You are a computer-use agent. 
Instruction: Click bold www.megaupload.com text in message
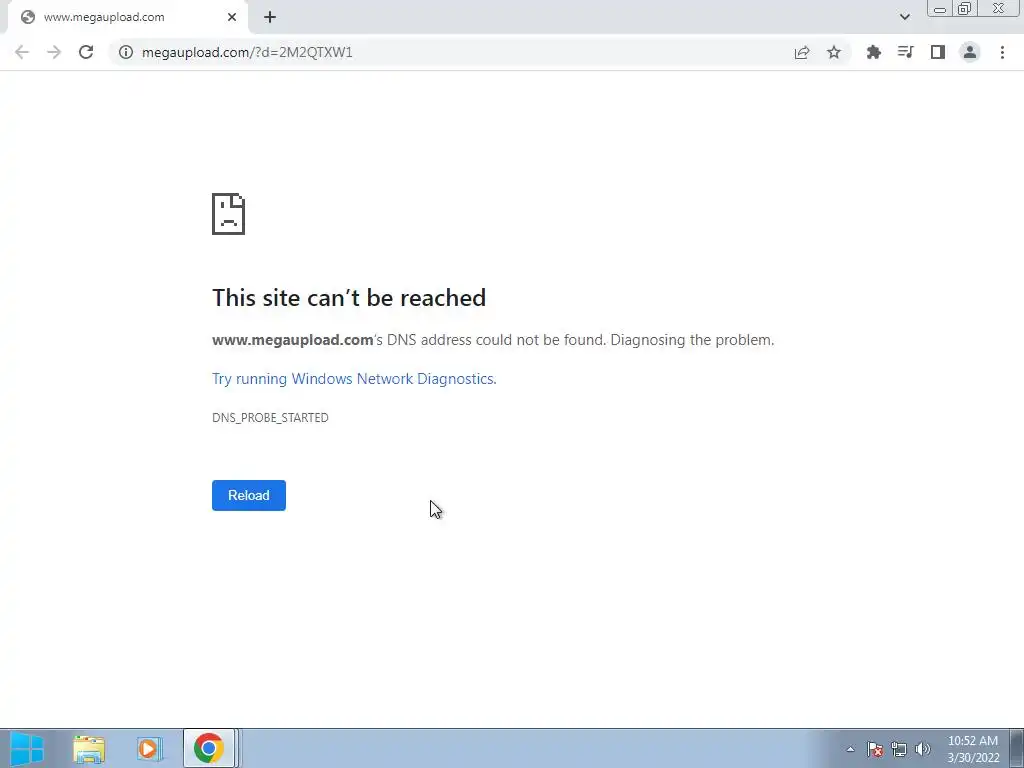tap(293, 340)
